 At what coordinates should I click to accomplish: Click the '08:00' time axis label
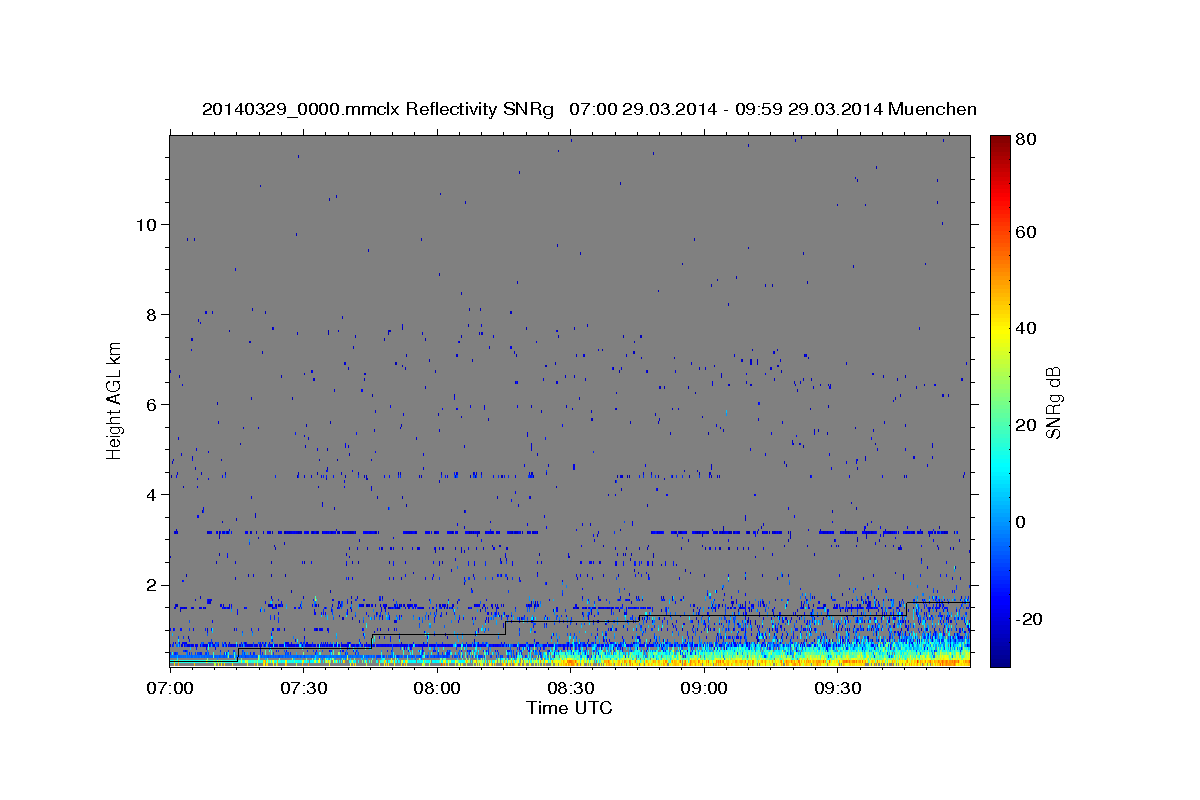click(437, 689)
